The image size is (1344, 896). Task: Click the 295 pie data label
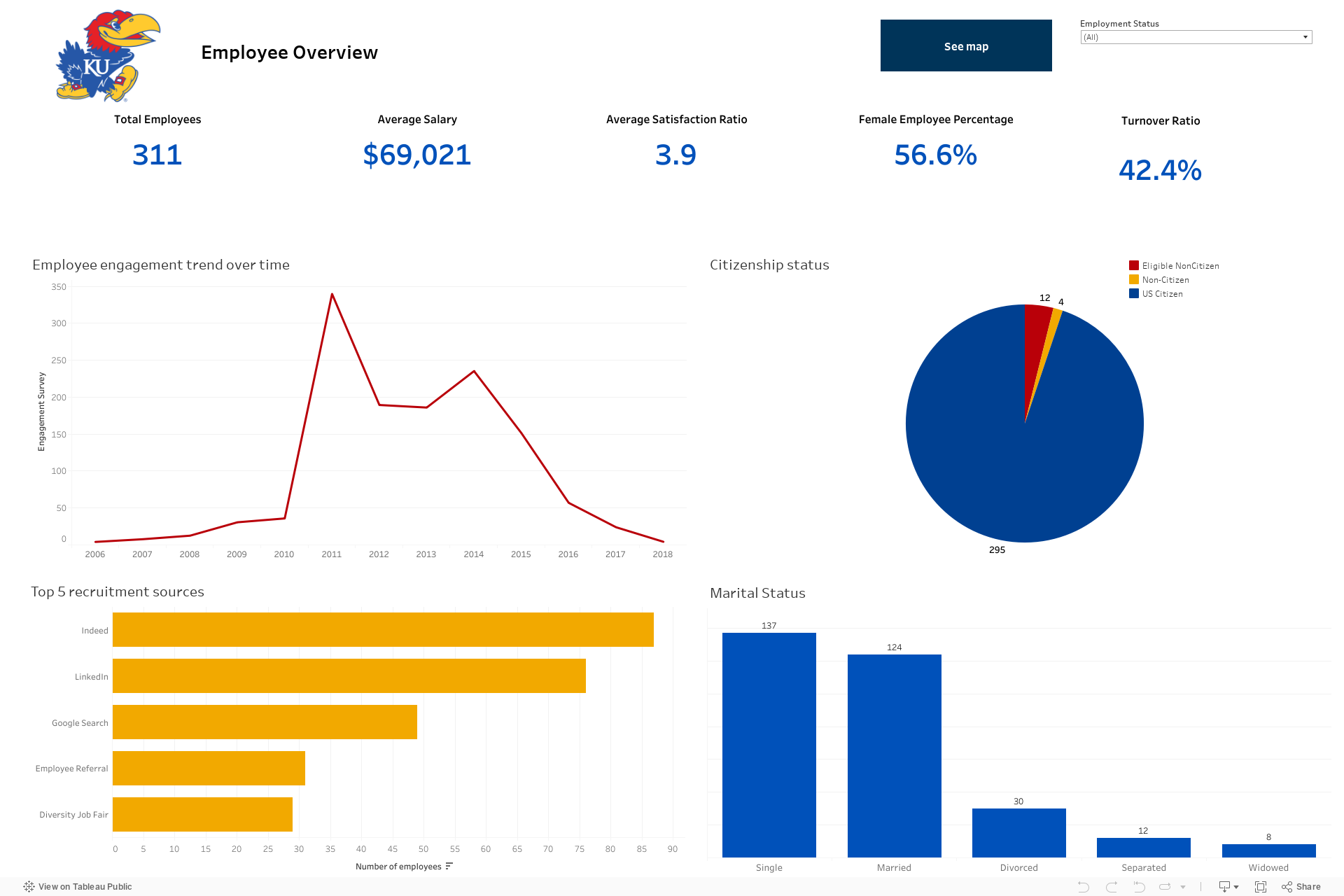(997, 550)
